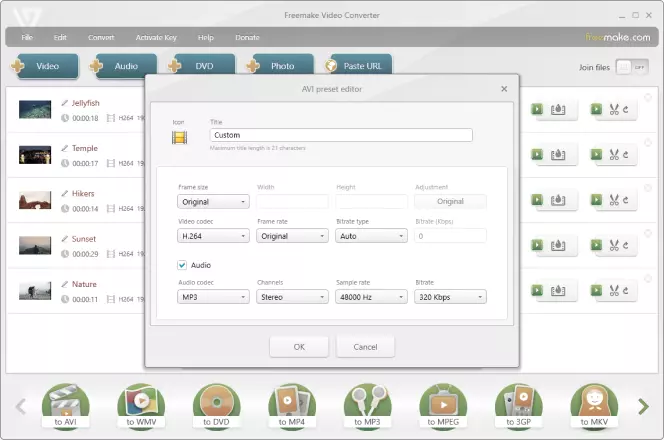
Task: Select the to MP3 output format
Action: [367, 407]
